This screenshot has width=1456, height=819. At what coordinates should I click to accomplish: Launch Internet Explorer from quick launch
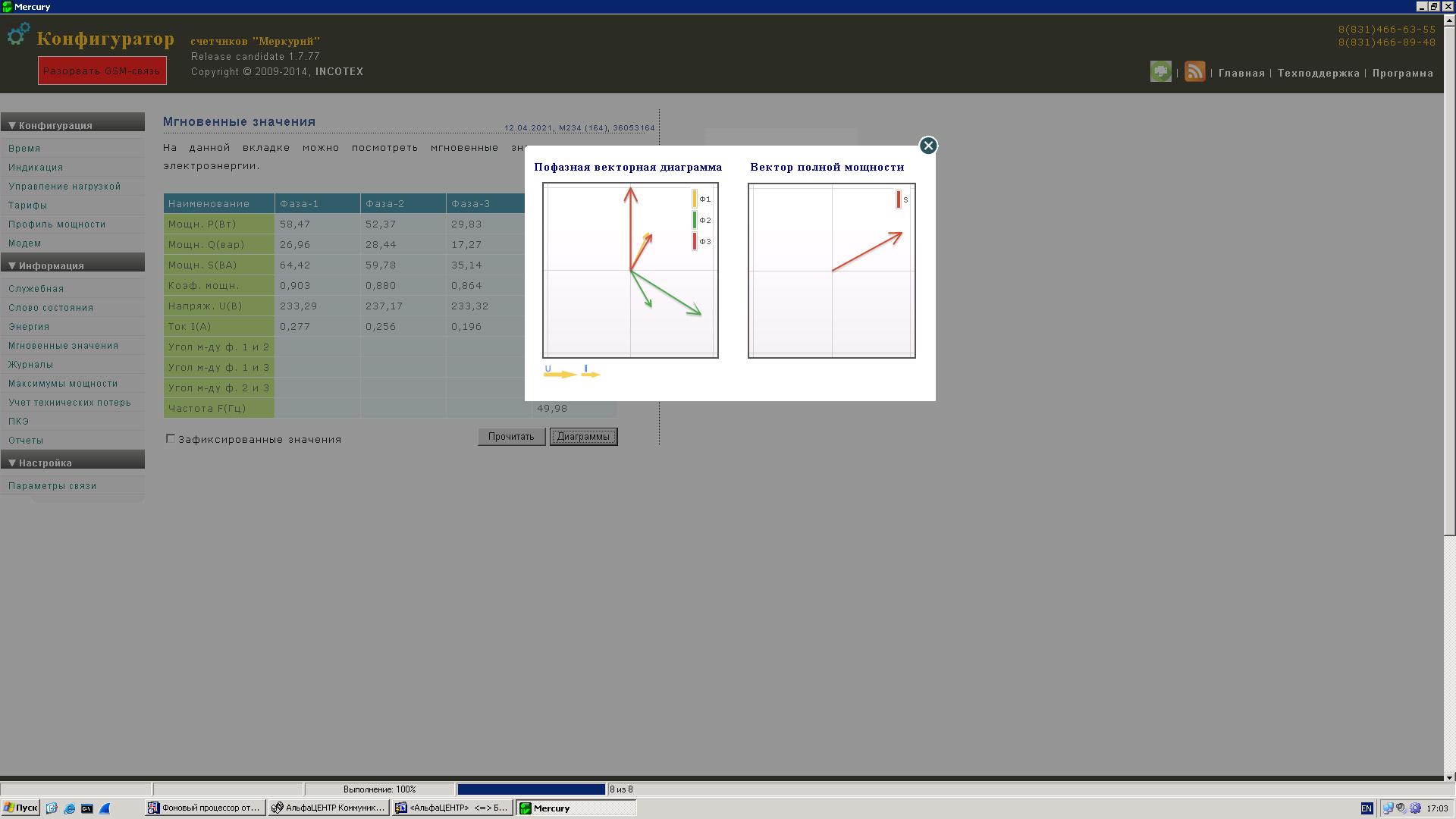[69, 808]
